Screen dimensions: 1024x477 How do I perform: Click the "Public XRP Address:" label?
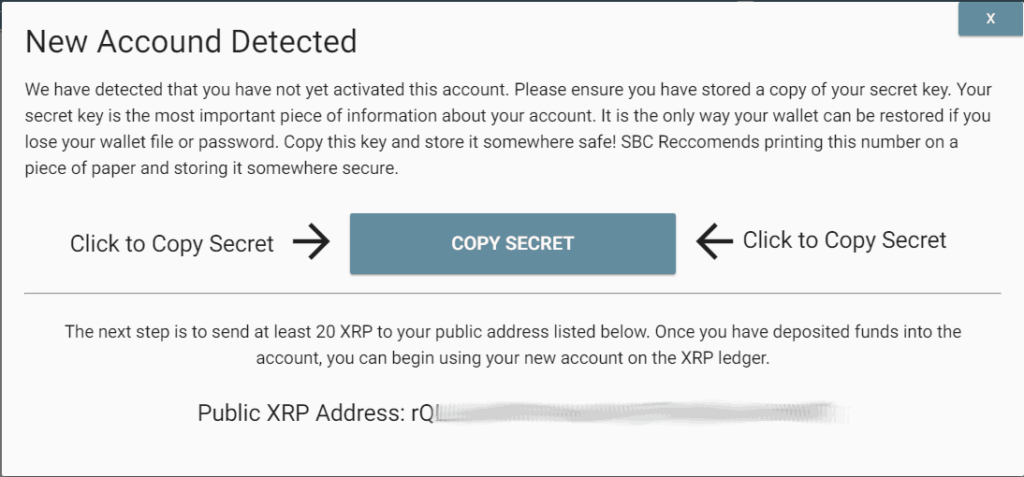tap(301, 413)
